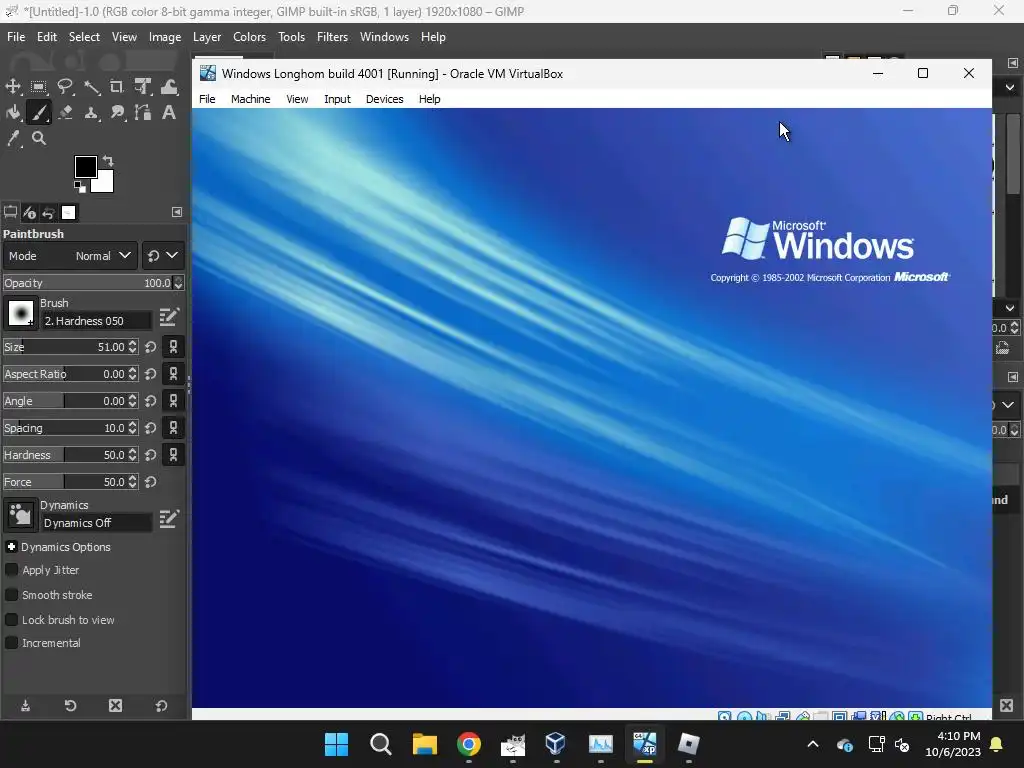This screenshot has height=768, width=1024.
Task: Select the Rectangle Select tool
Action: click(x=39, y=86)
